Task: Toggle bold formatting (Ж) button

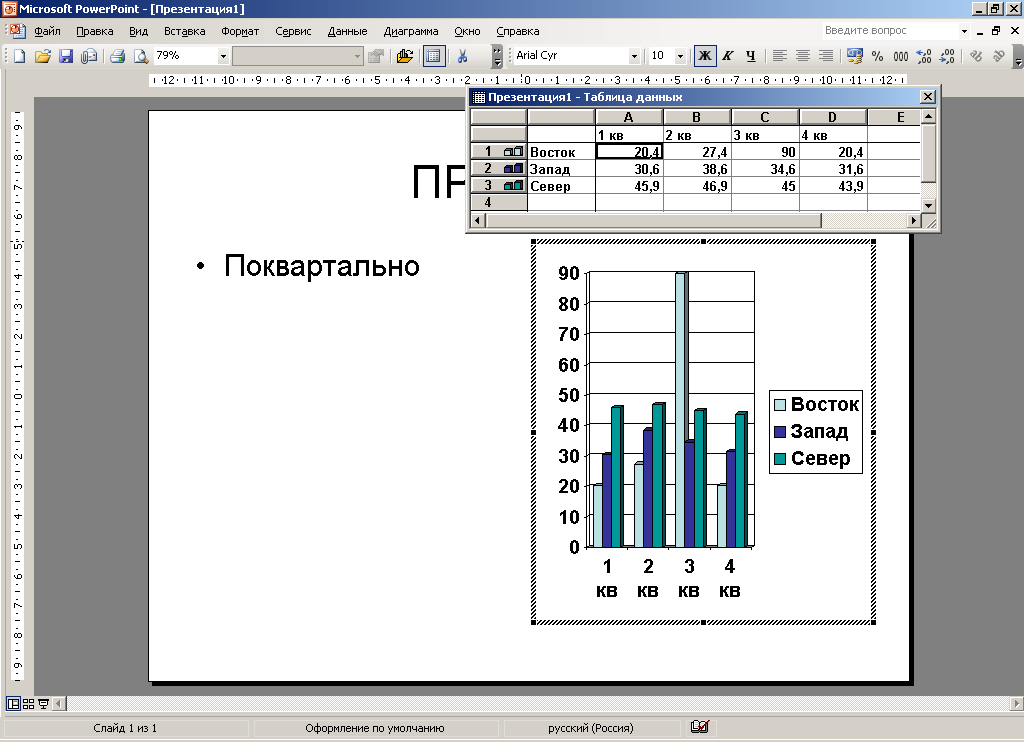Action: (705, 56)
